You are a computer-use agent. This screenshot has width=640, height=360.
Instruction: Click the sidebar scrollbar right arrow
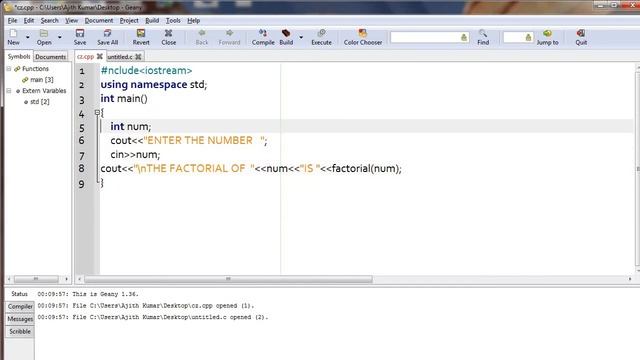click(x=67, y=279)
